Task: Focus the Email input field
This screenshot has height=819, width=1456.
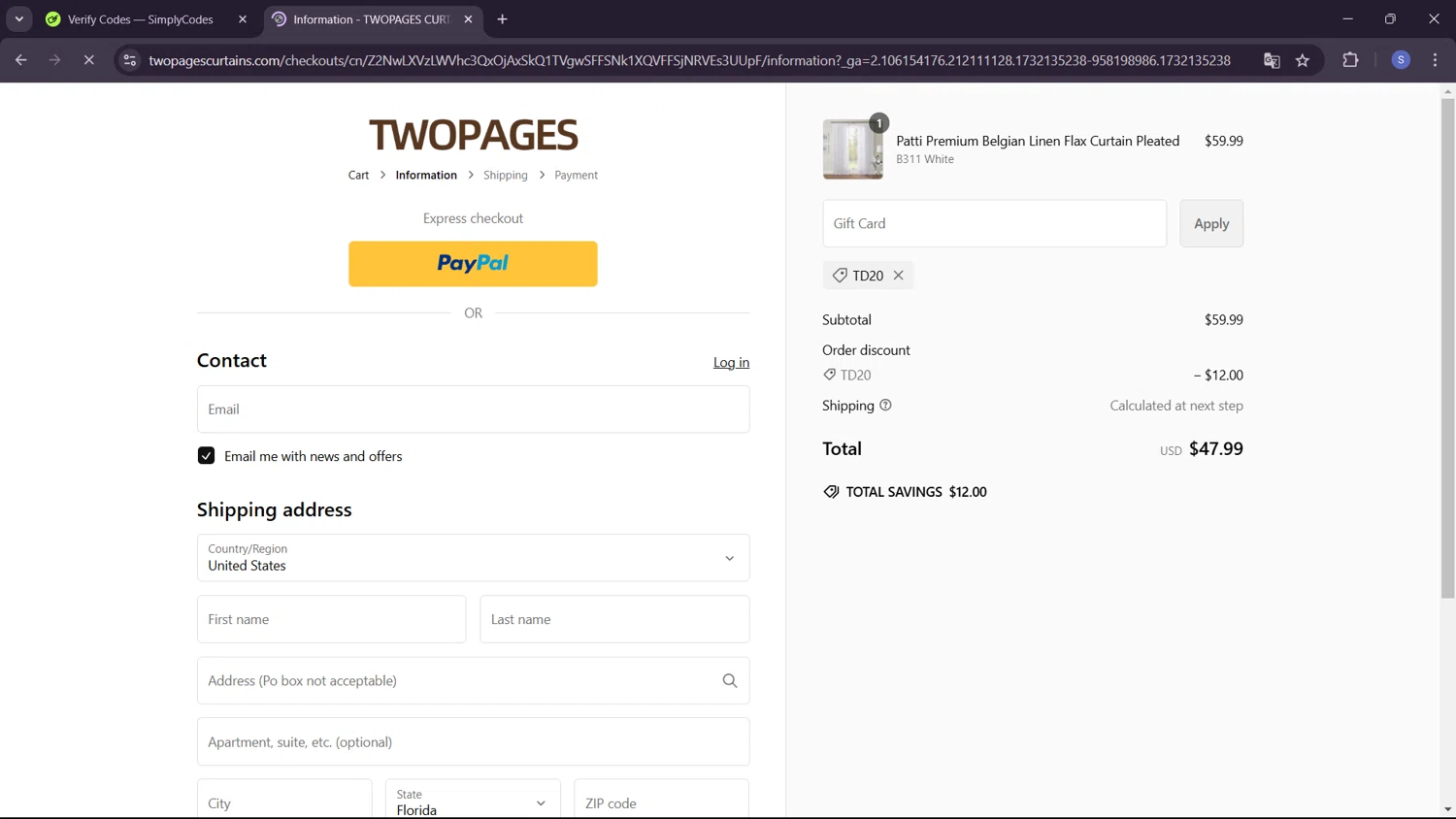Action: pos(473,409)
